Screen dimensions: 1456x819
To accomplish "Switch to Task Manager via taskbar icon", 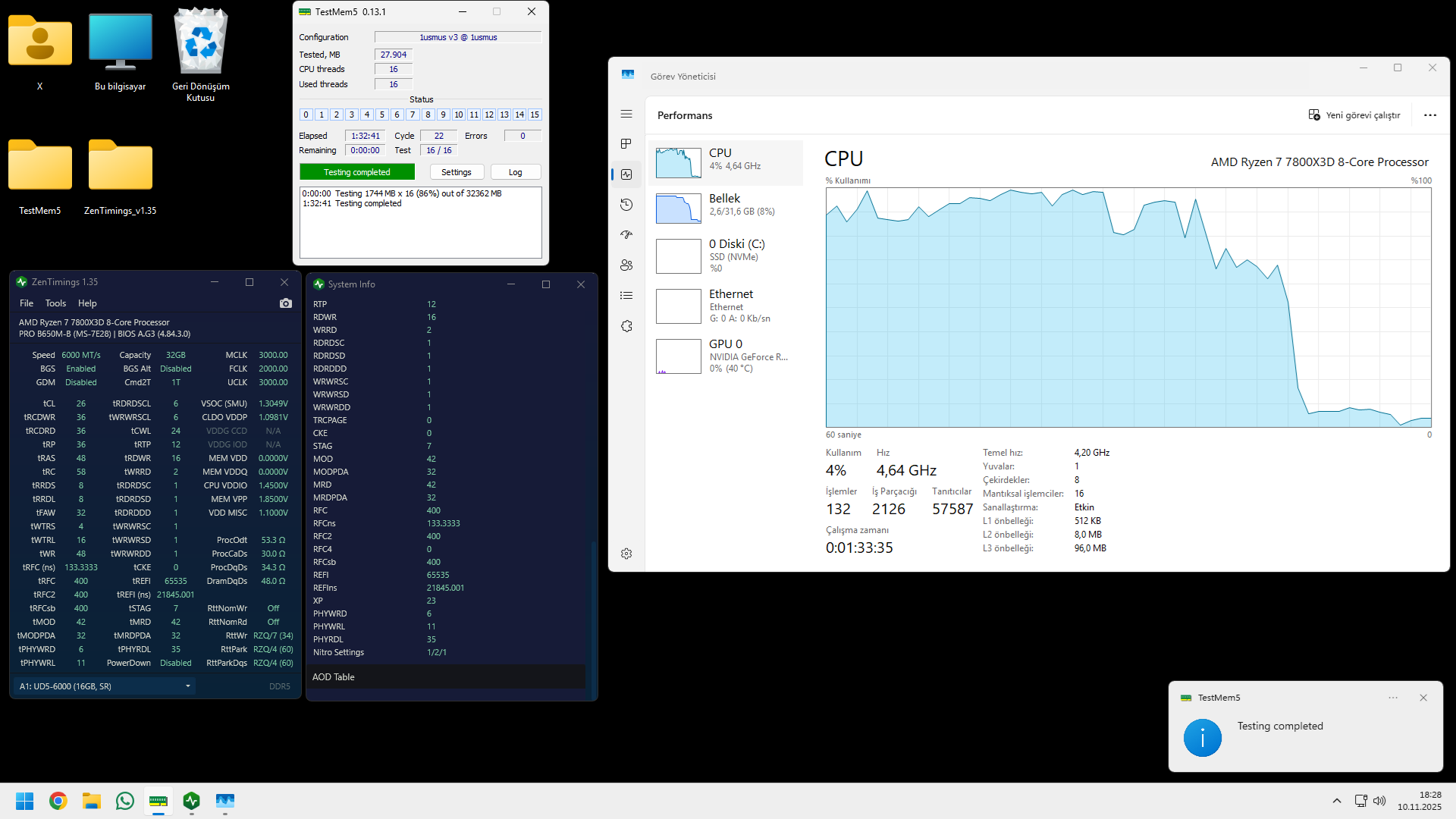I will (x=225, y=801).
